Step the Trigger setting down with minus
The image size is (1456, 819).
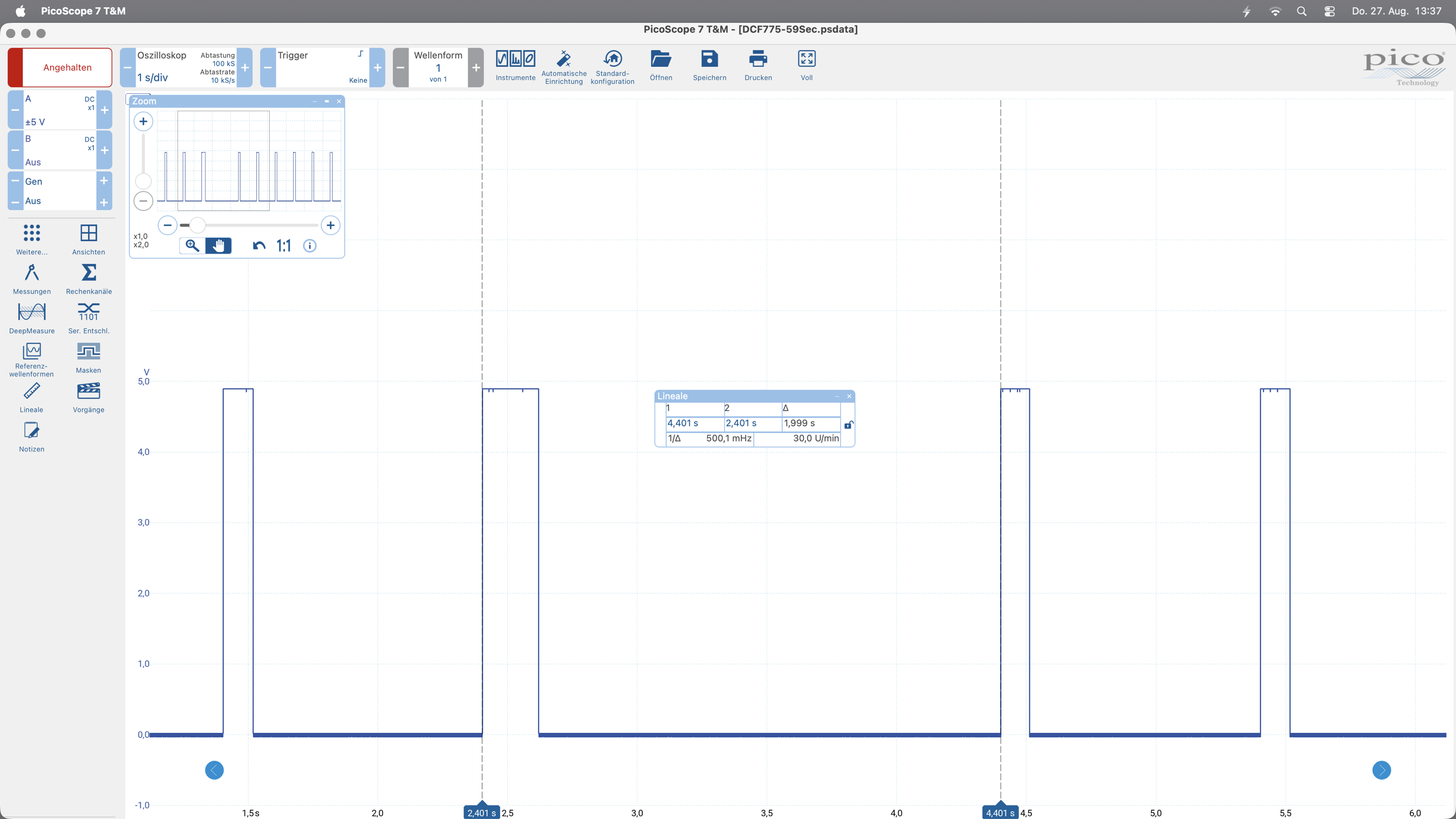[x=268, y=67]
